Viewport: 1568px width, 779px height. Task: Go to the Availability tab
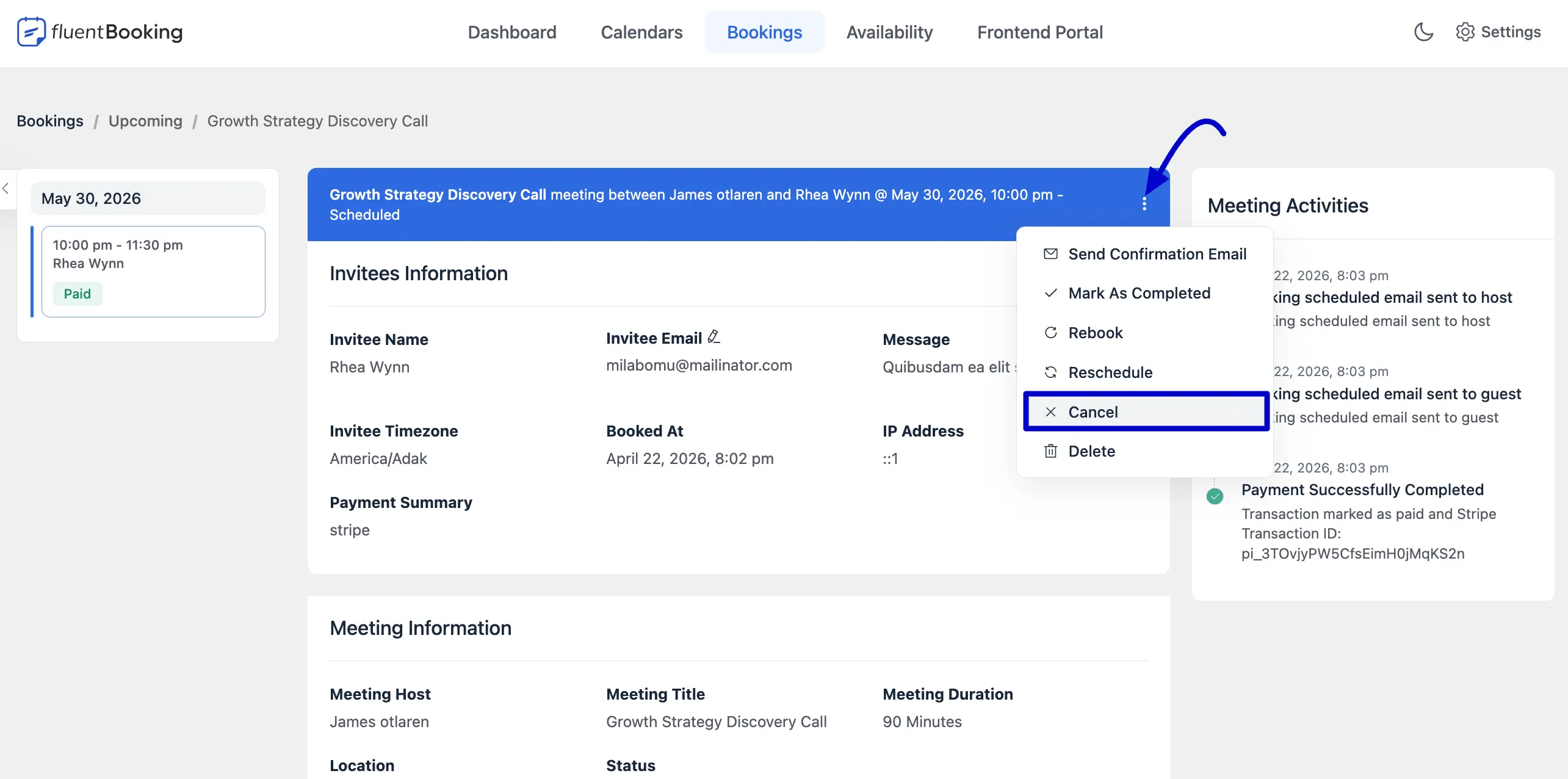coord(889,32)
